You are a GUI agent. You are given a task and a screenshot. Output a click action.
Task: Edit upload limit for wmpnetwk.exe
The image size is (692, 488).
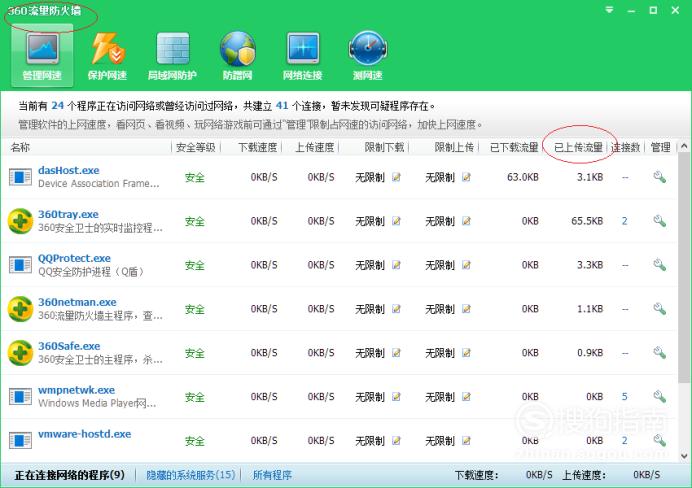(x=466, y=397)
